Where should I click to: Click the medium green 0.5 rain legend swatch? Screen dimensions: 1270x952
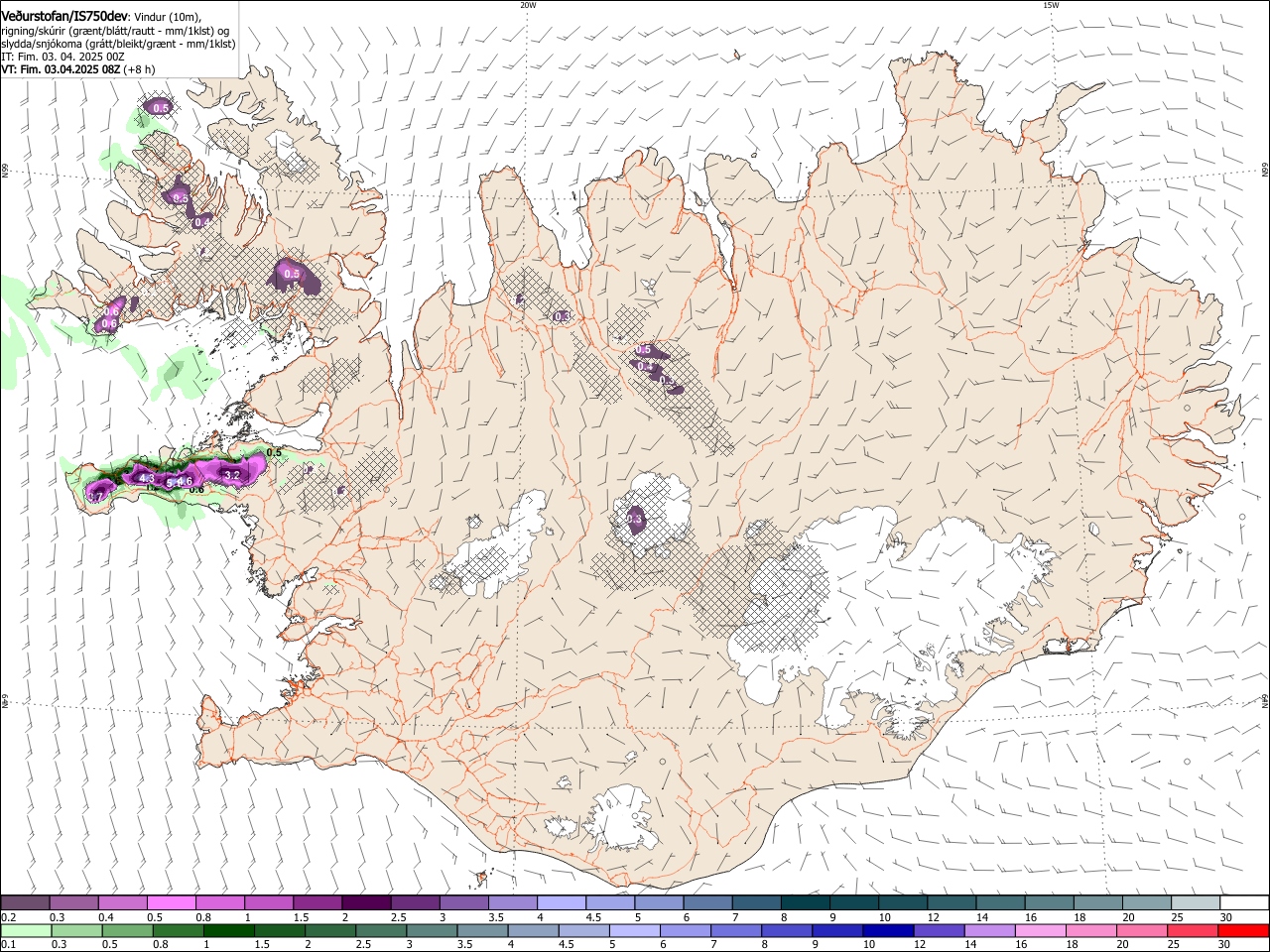coord(127,930)
